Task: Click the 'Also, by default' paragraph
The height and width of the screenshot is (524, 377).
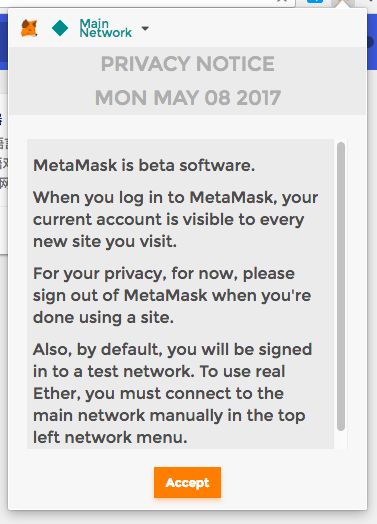Action: [172, 393]
